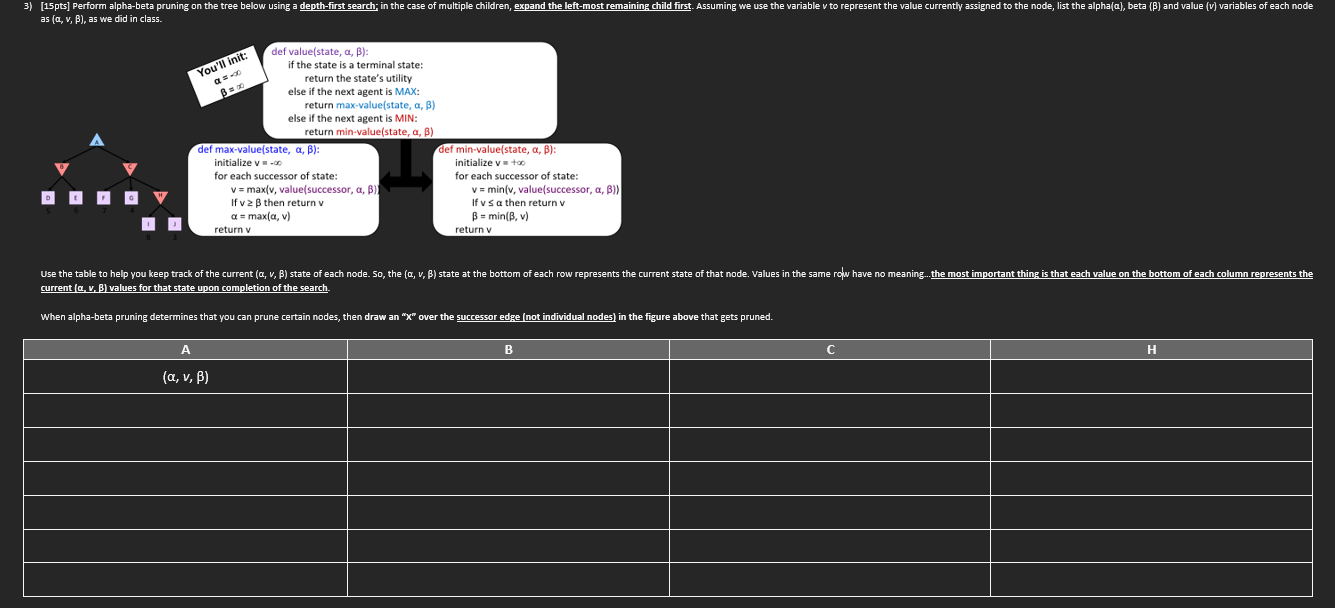Image resolution: width=1335 pixels, height=608 pixels.
Task: Select the column header labeled A
Action: pyautogui.click(x=185, y=349)
